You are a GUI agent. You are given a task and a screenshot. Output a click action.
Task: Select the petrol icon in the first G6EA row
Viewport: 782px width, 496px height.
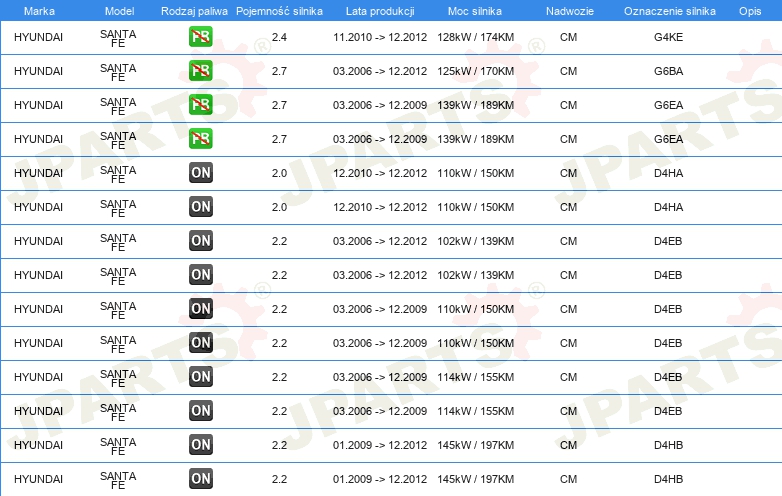200,105
